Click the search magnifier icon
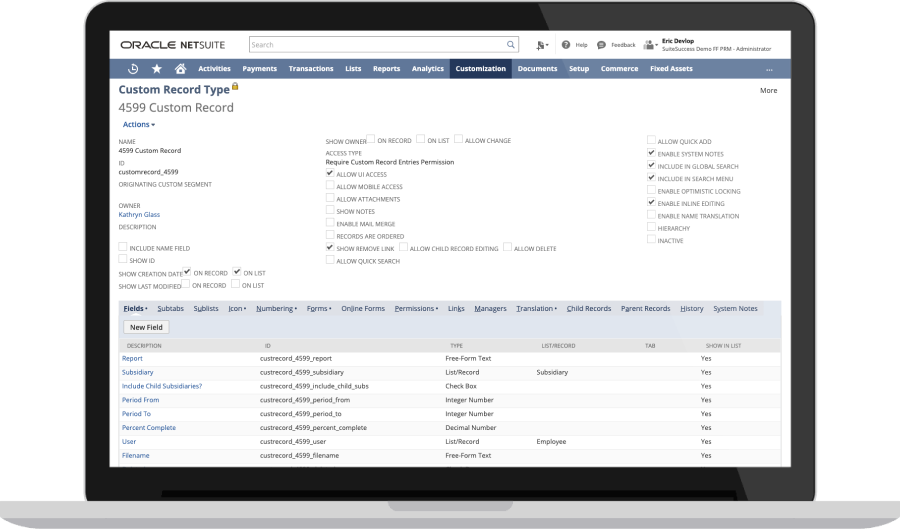The image size is (900, 529). (x=511, y=45)
